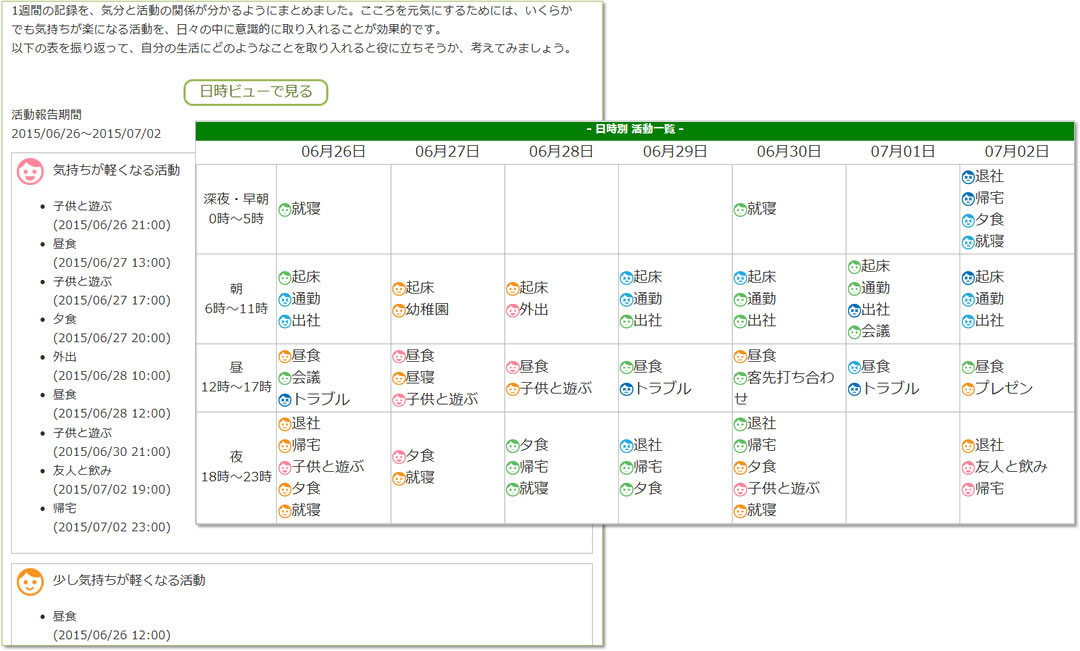This screenshot has height=651, width=1080.
Task: Click the 2015/06/26 12:00 lunch entry
Action: pos(112,626)
